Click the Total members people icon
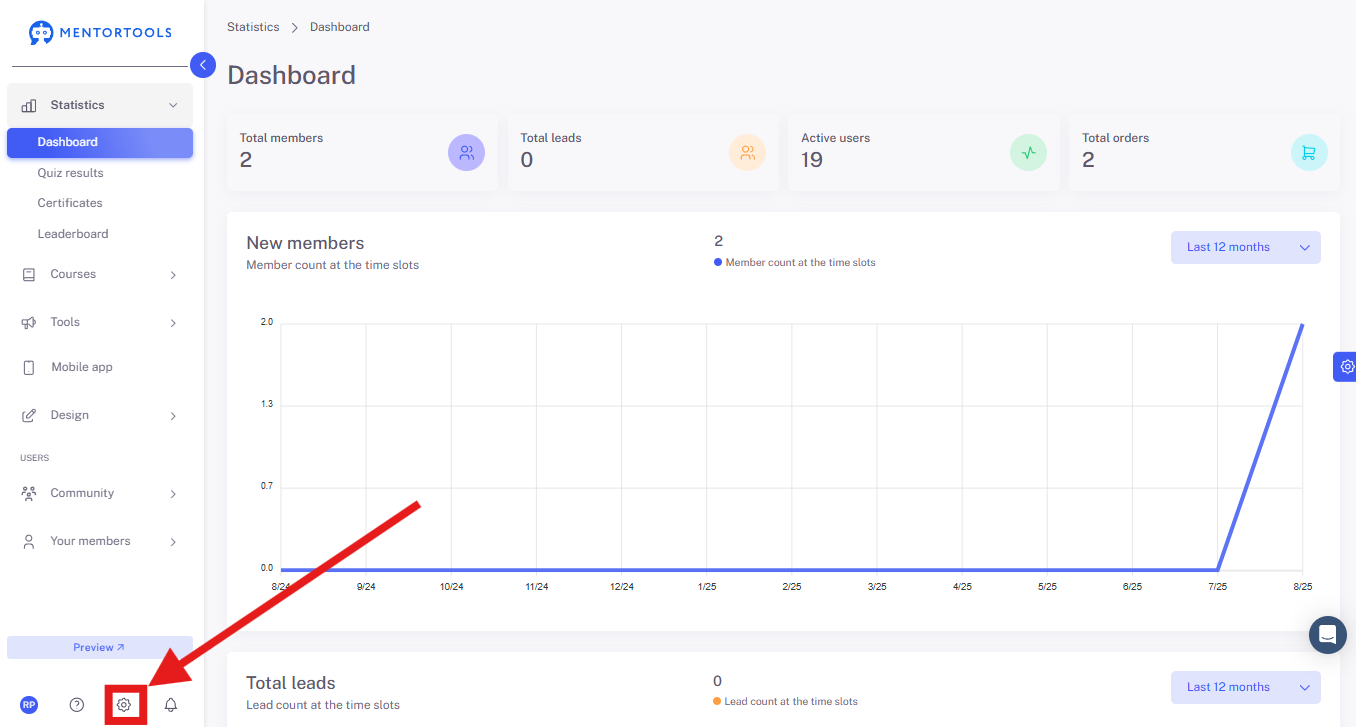 (467, 153)
